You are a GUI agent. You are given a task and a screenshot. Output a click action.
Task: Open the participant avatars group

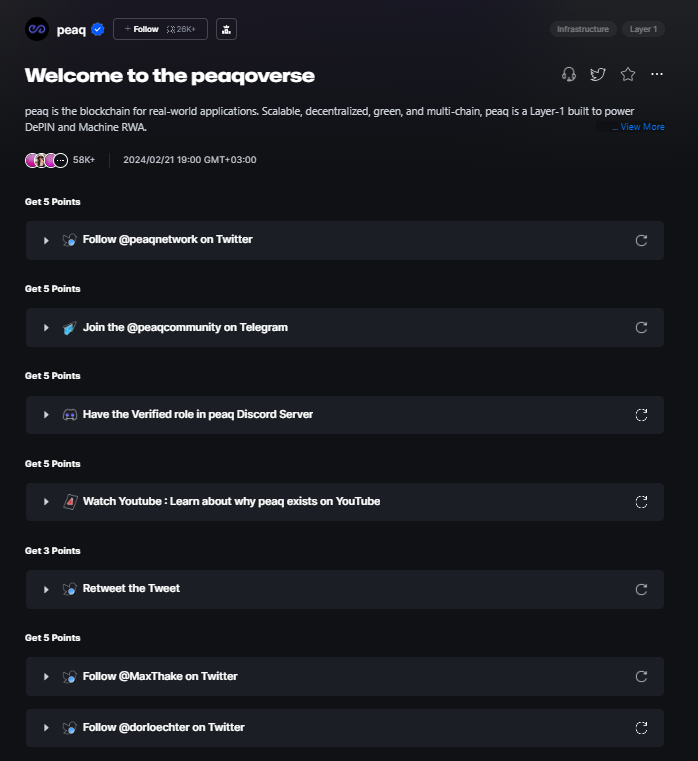[x=47, y=160]
